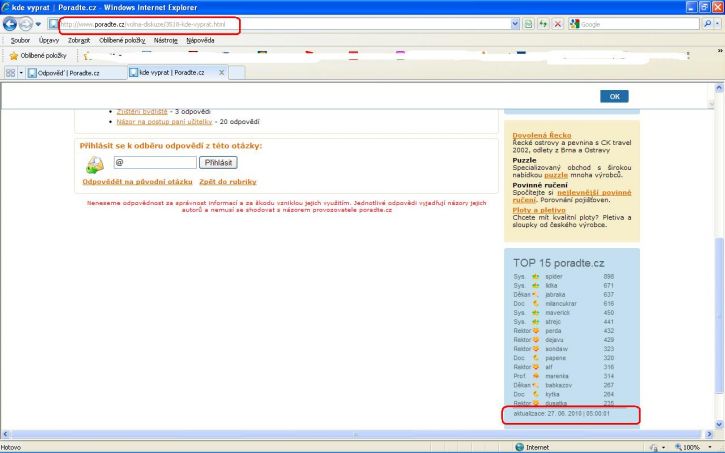Viewport: 725px width, 453px height.
Task: Open a new blank tab
Action: [237, 73]
